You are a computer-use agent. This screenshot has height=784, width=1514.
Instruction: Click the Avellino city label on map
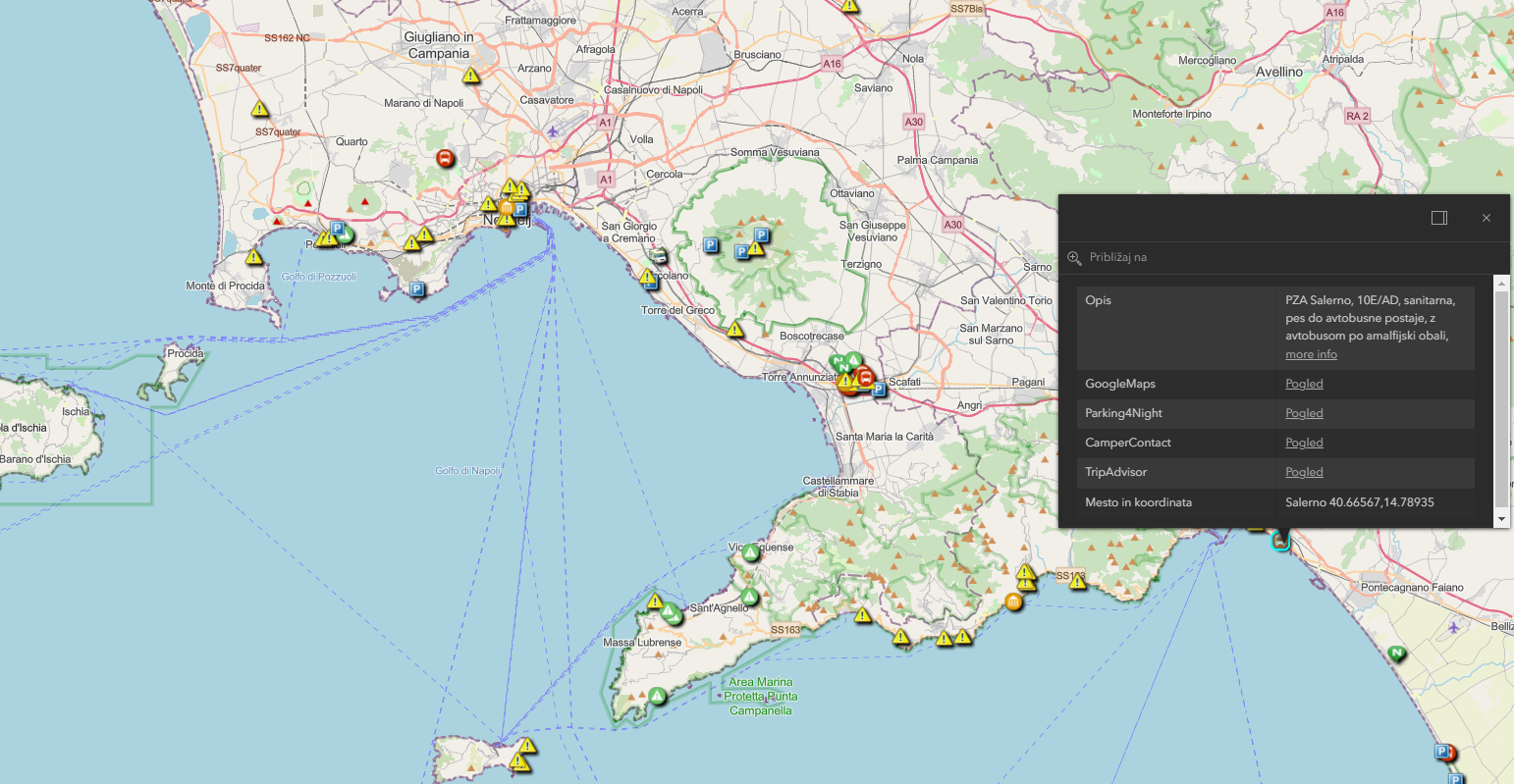tap(1279, 72)
